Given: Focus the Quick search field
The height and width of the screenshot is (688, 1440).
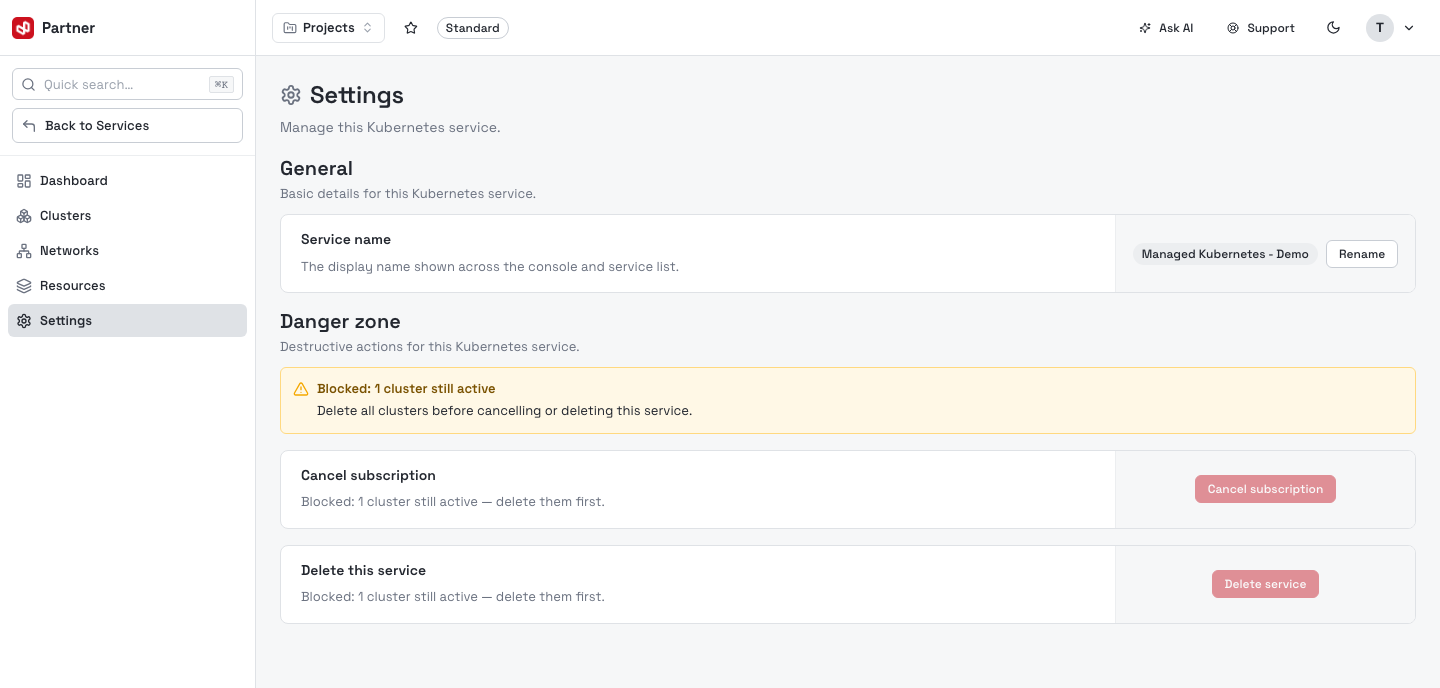Looking at the screenshot, I should pyautogui.click(x=127, y=85).
